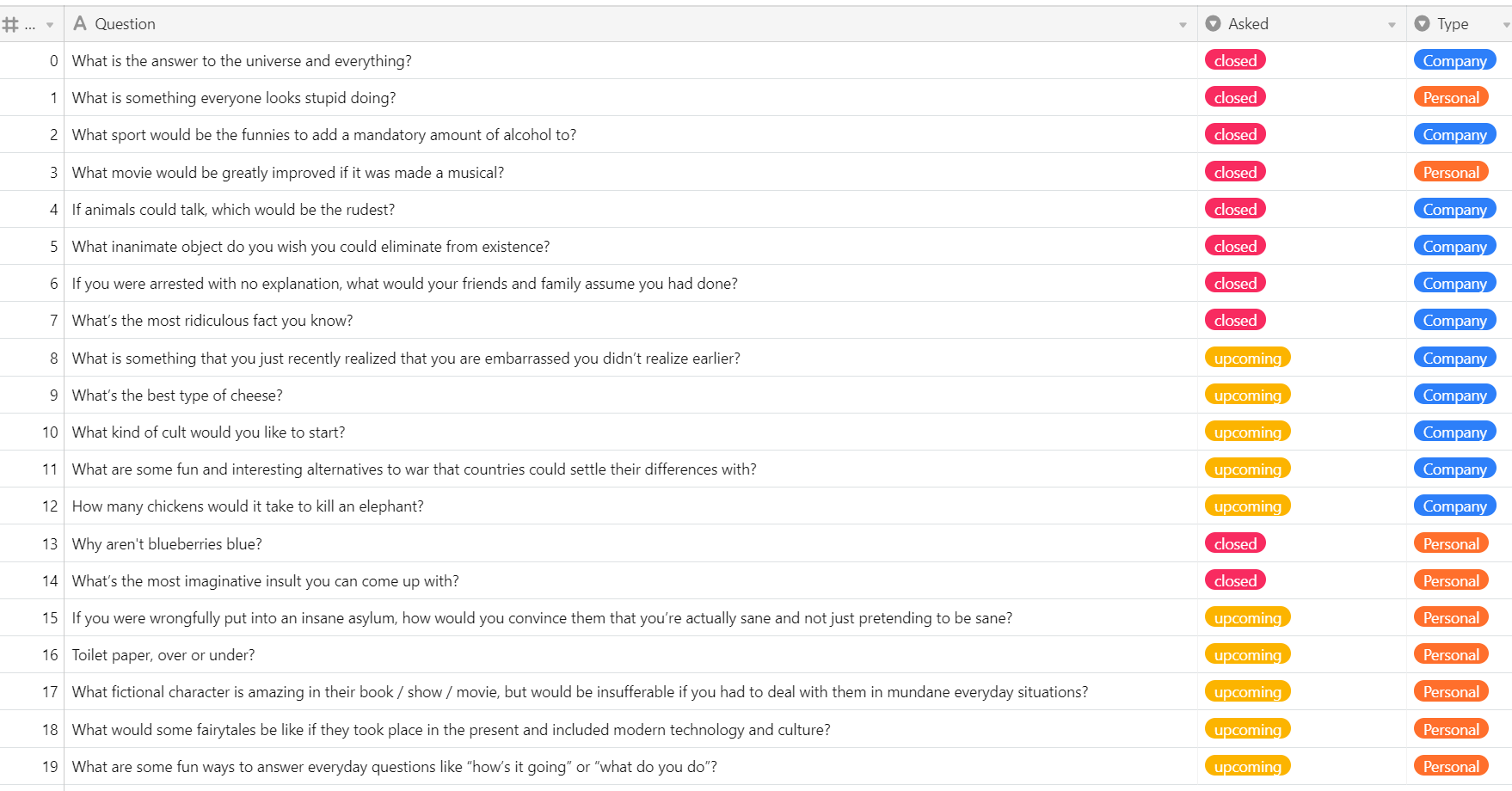Click the Company tag beside the rudest animals question

click(x=1454, y=208)
